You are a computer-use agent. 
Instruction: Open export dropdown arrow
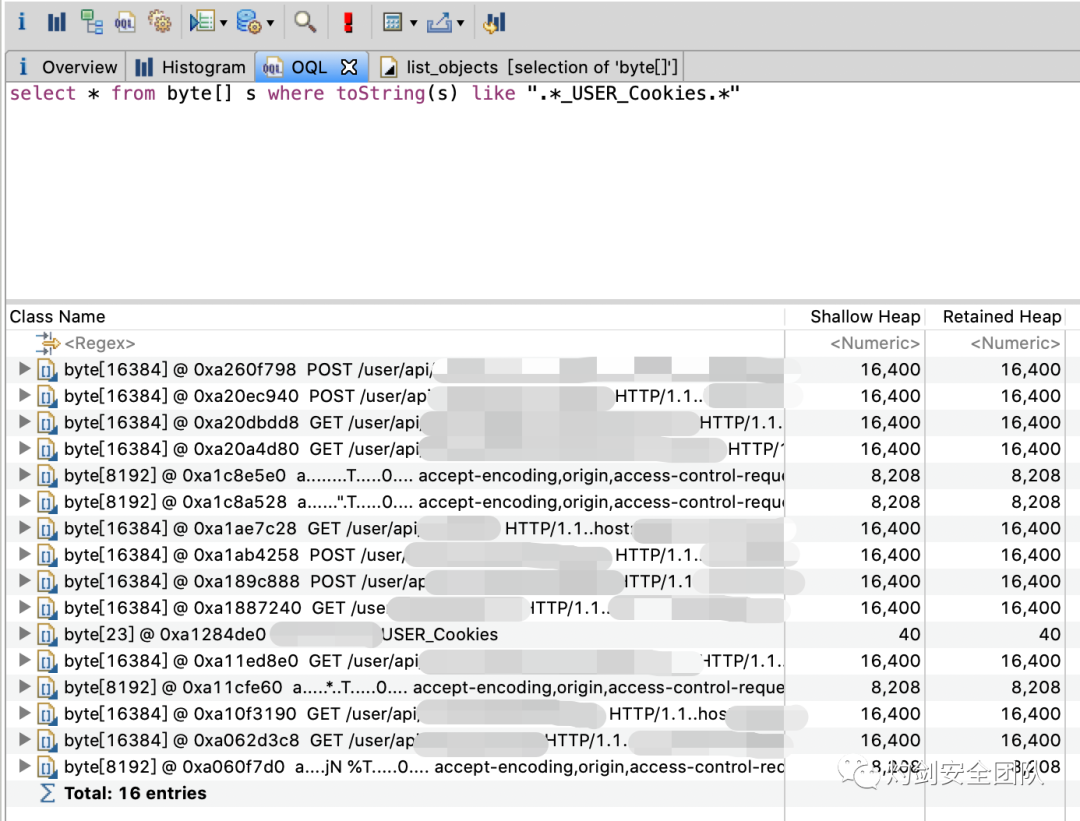460,23
